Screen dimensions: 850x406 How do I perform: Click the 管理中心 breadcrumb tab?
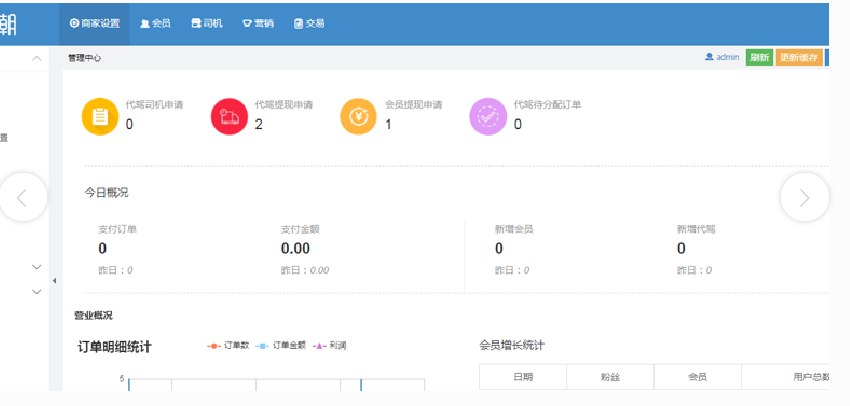pyautogui.click(x=84, y=58)
